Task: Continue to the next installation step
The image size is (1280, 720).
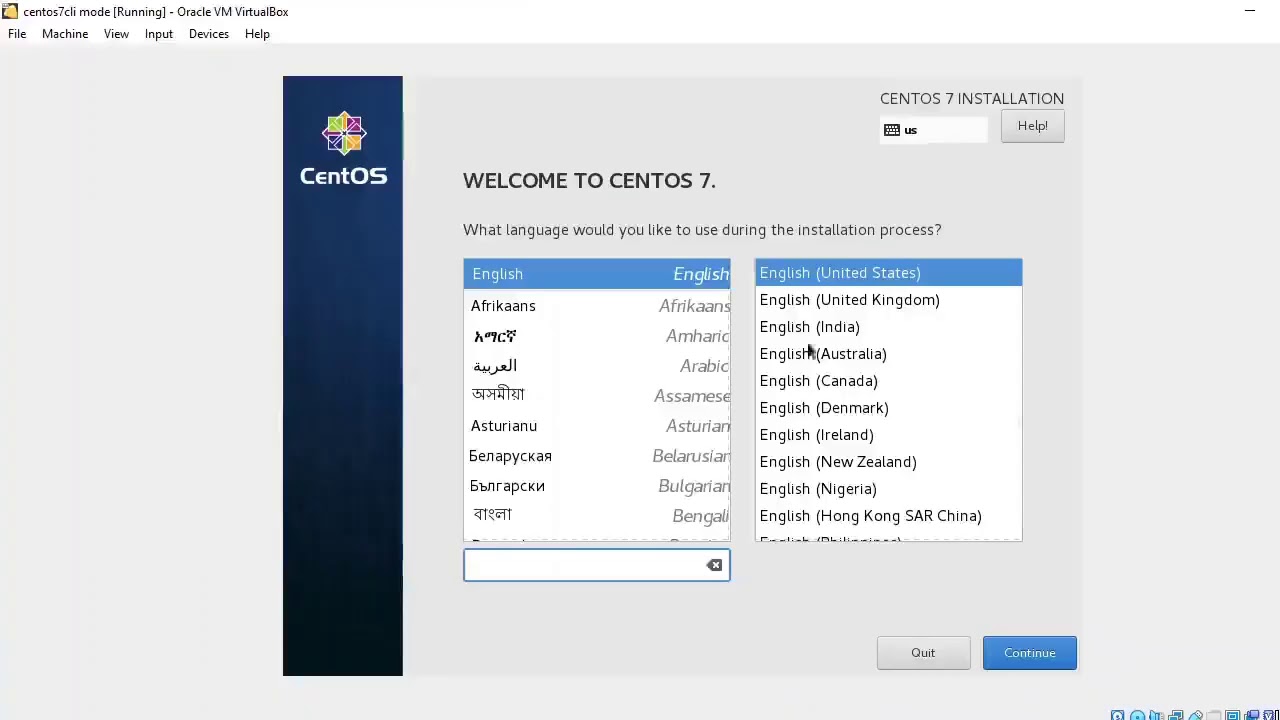Action: [x=1029, y=653]
